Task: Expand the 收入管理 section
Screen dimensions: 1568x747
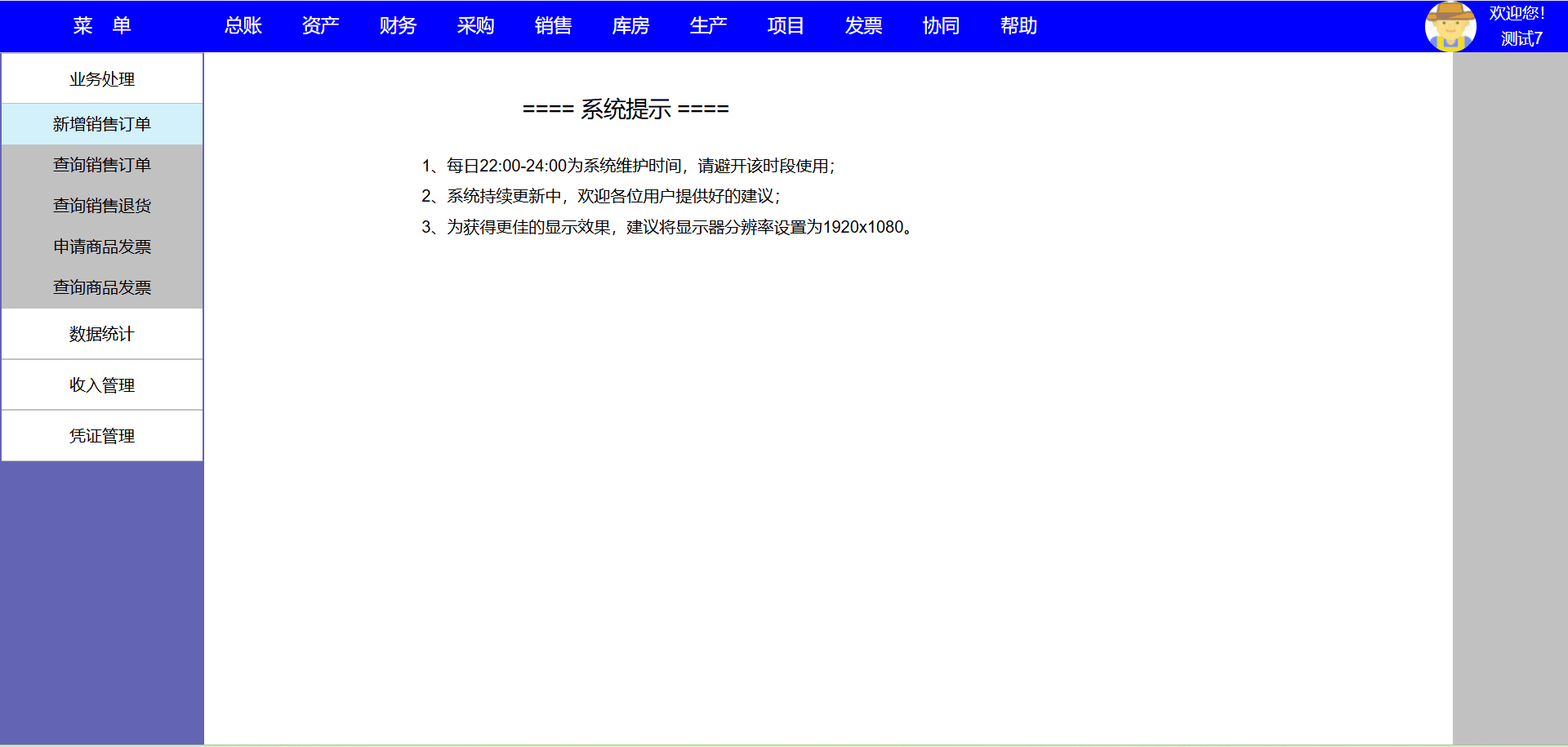Action: pyautogui.click(x=102, y=385)
